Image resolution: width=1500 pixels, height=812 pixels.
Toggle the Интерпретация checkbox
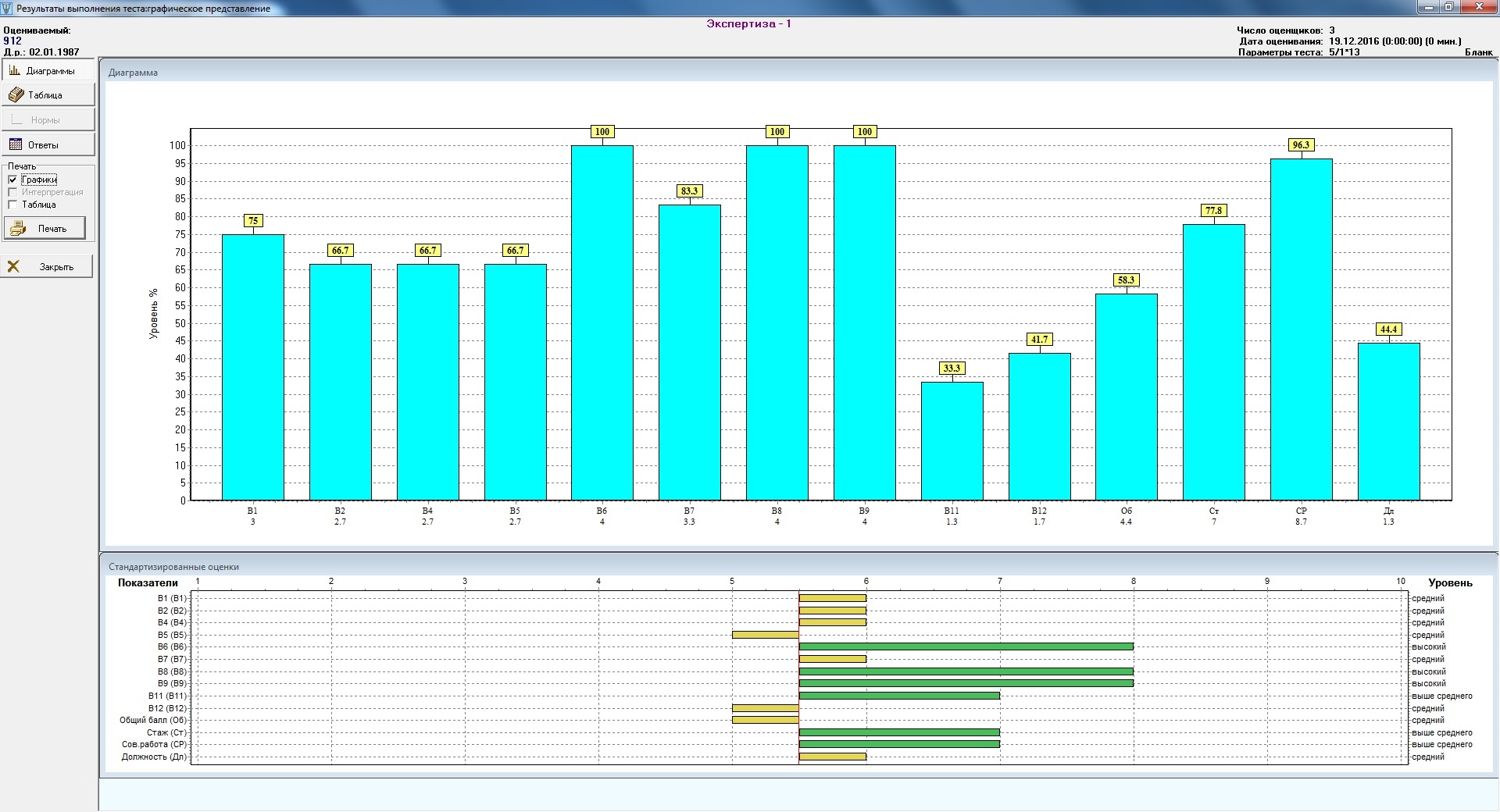12,192
